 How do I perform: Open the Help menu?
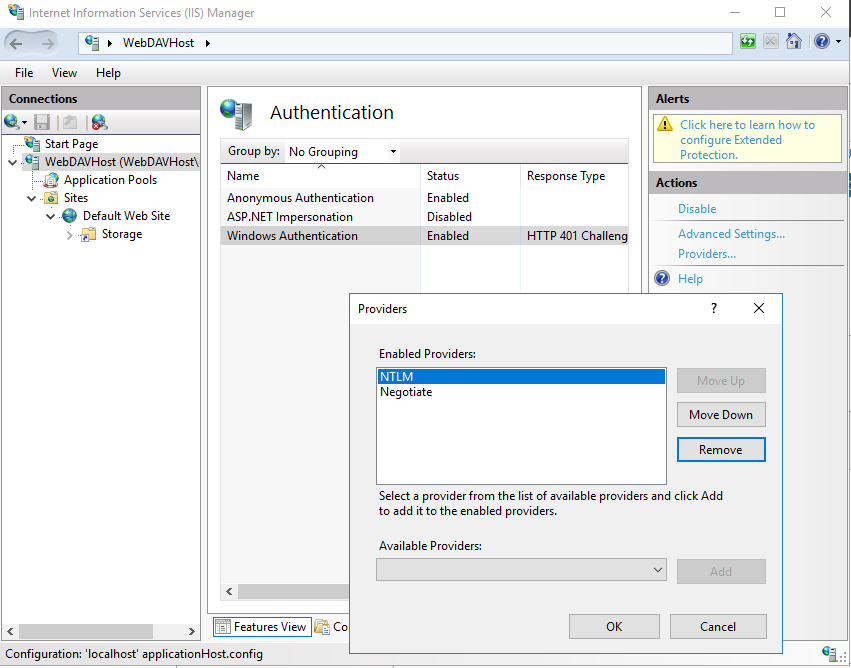click(108, 73)
